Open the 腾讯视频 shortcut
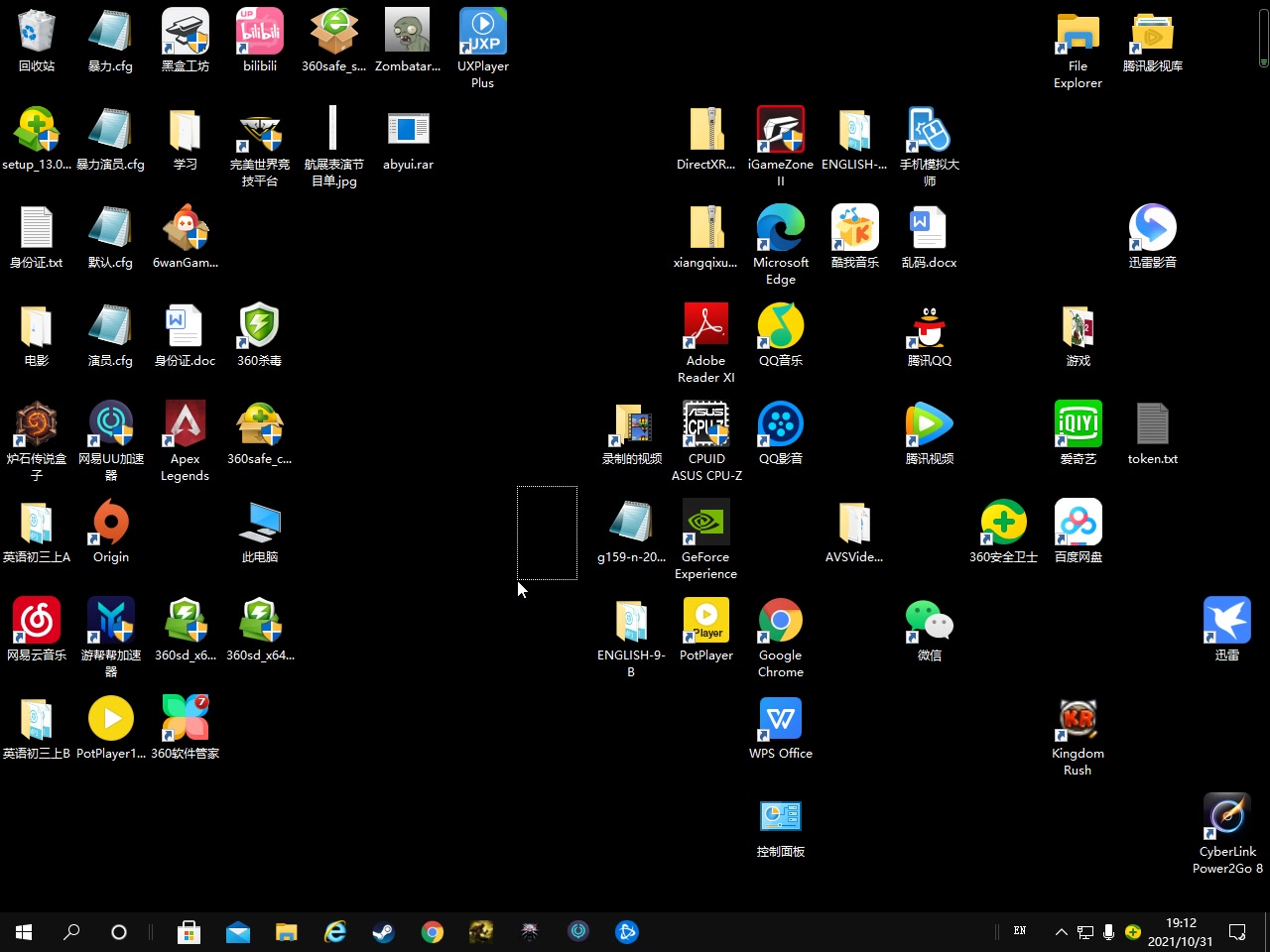Screen dimensions: 1270x952 (x=930, y=432)
